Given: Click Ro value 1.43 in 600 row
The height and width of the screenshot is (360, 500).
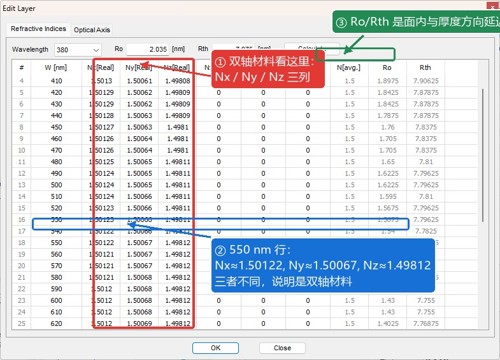Looking at the screenshot, I should pos(388,300).
